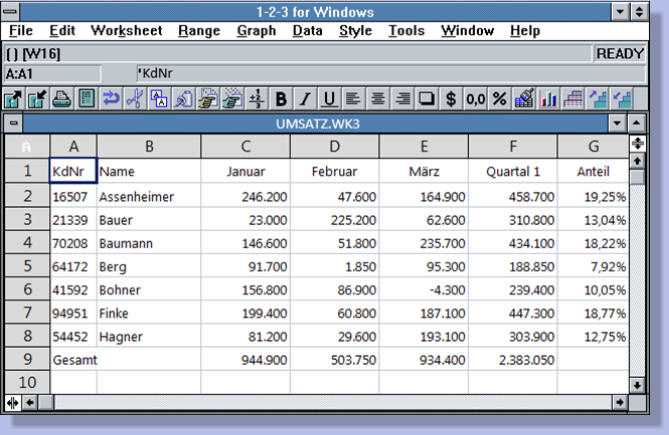Toggle underline formatting
Screen dimensions: 669x435
(329, 99)
